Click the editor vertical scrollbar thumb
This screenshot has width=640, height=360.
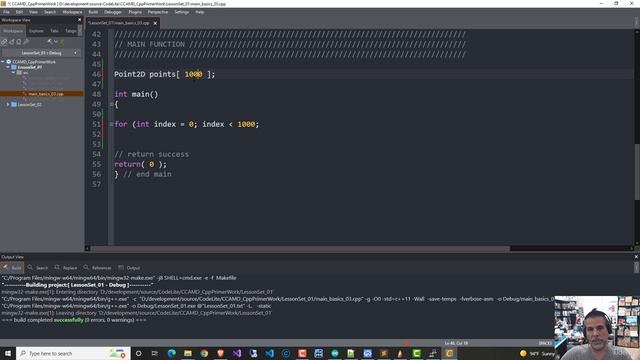637,171
